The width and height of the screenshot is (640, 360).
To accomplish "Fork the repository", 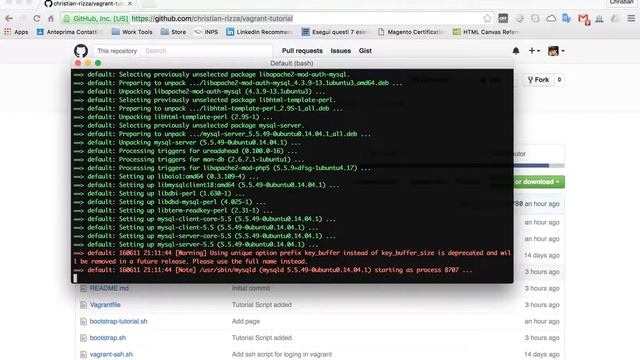I will pyautogui.click(x=538, y=80).
